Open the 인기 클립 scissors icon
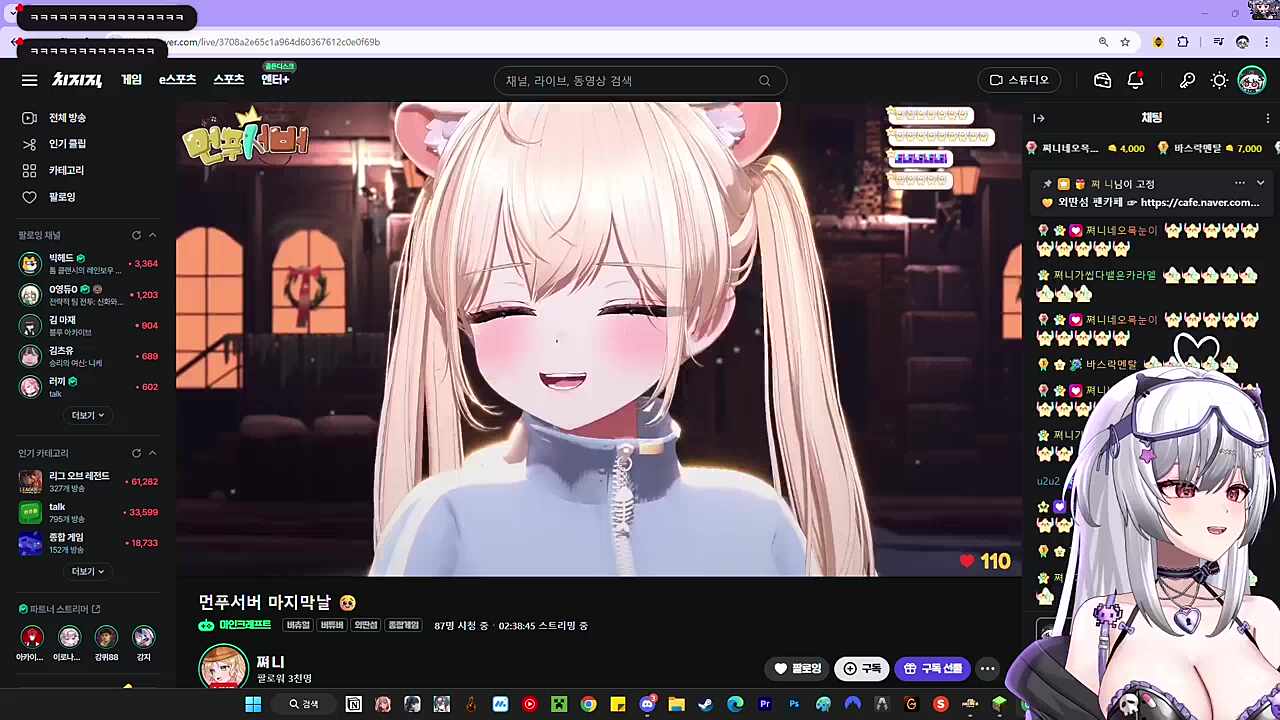1280x720 pixels. coord(29,143)
